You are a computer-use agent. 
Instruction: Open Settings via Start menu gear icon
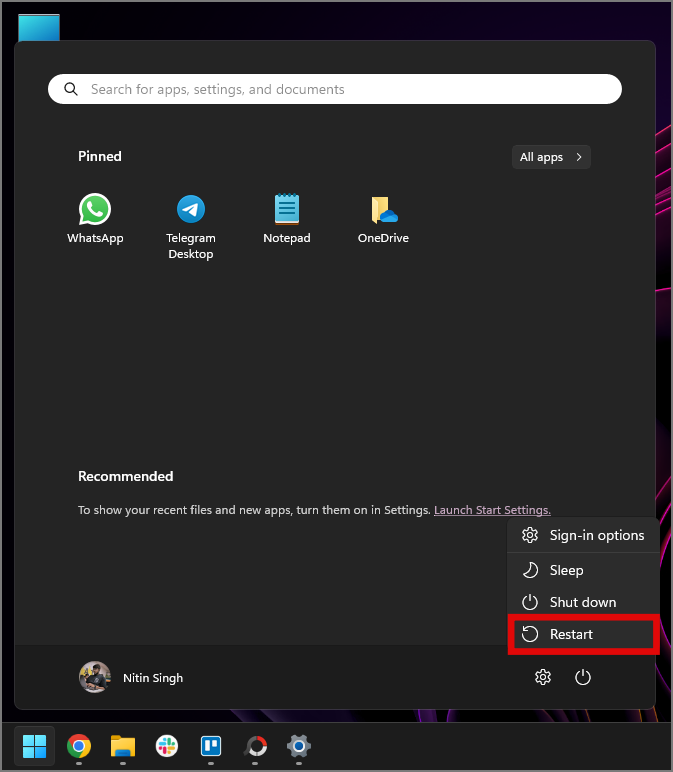pyautogui.click(x=543, y=677)
